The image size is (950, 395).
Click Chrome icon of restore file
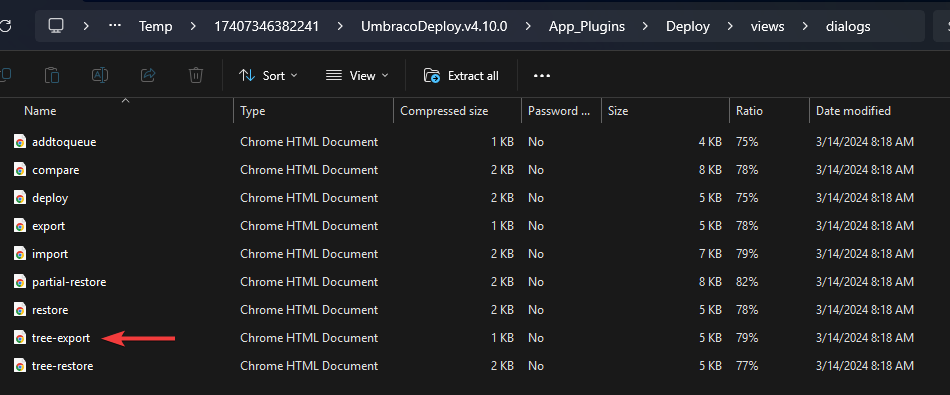[x=20, y=310]
